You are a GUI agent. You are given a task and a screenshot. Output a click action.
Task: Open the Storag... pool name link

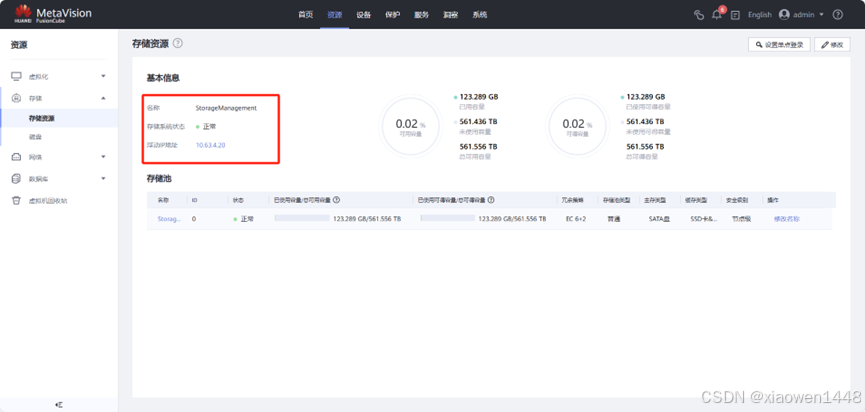point(169,219)
